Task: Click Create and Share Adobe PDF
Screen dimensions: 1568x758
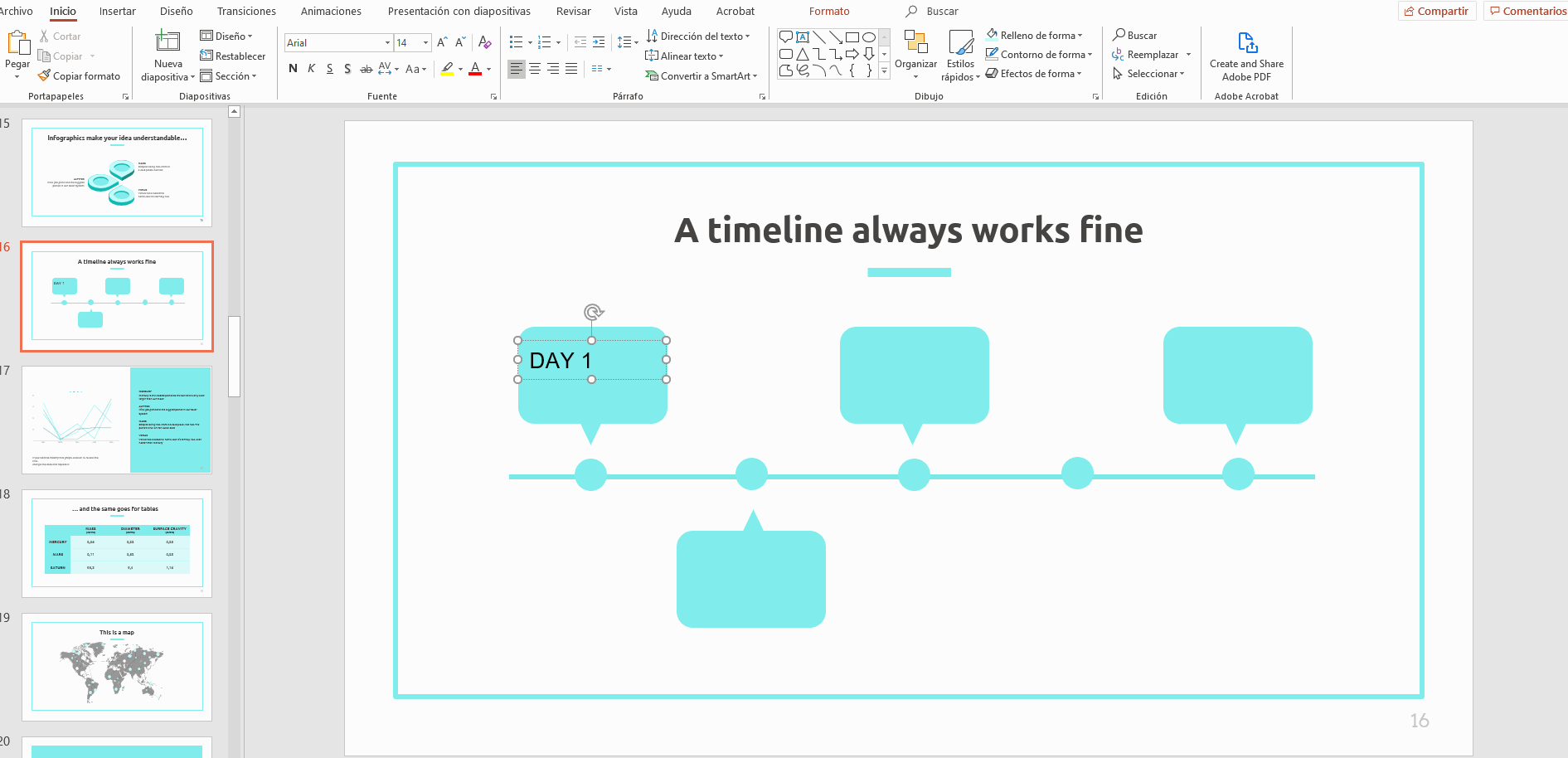Action: (1246, 56)
